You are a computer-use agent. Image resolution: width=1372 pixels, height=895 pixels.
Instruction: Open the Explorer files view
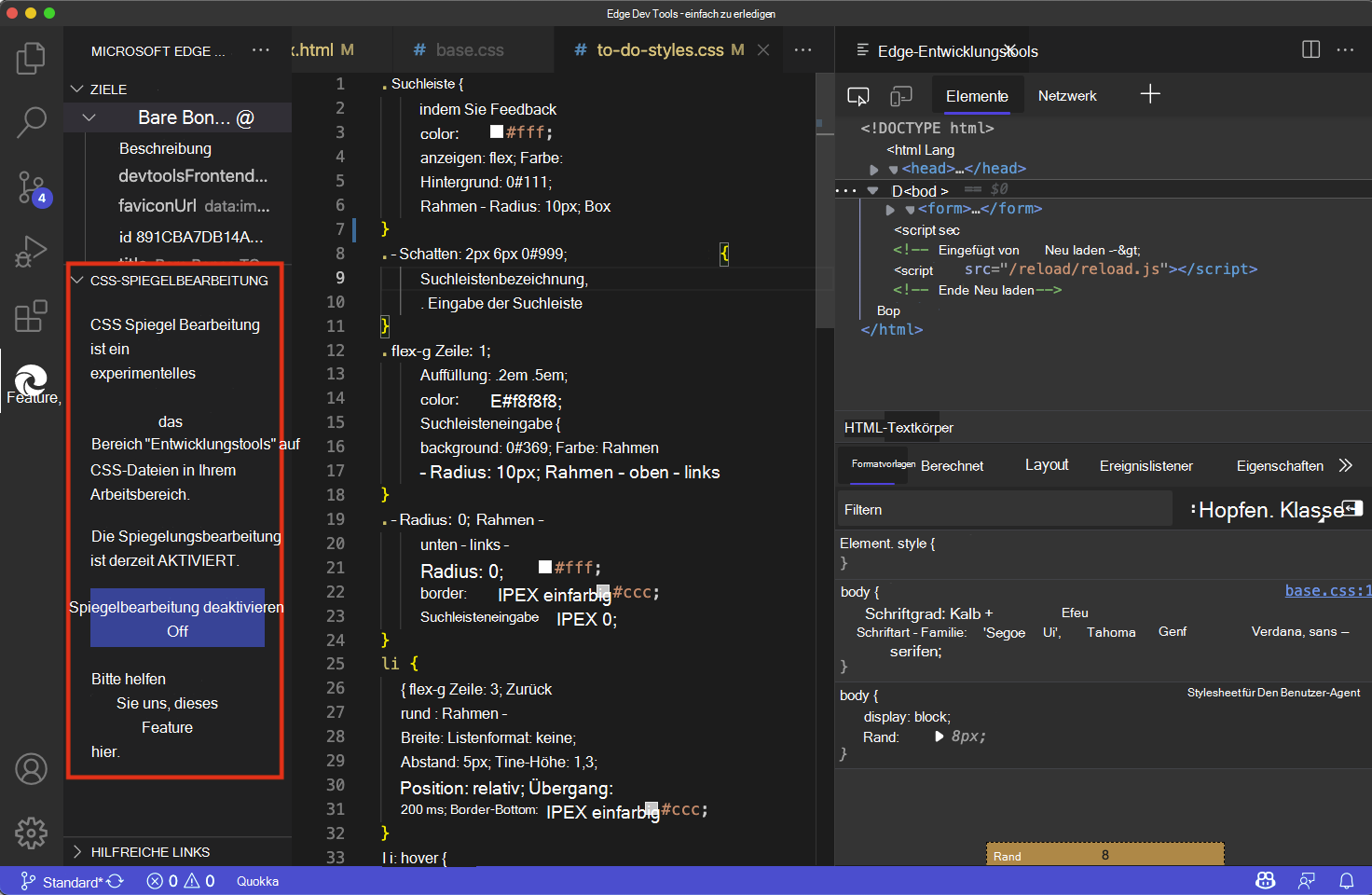31,58
